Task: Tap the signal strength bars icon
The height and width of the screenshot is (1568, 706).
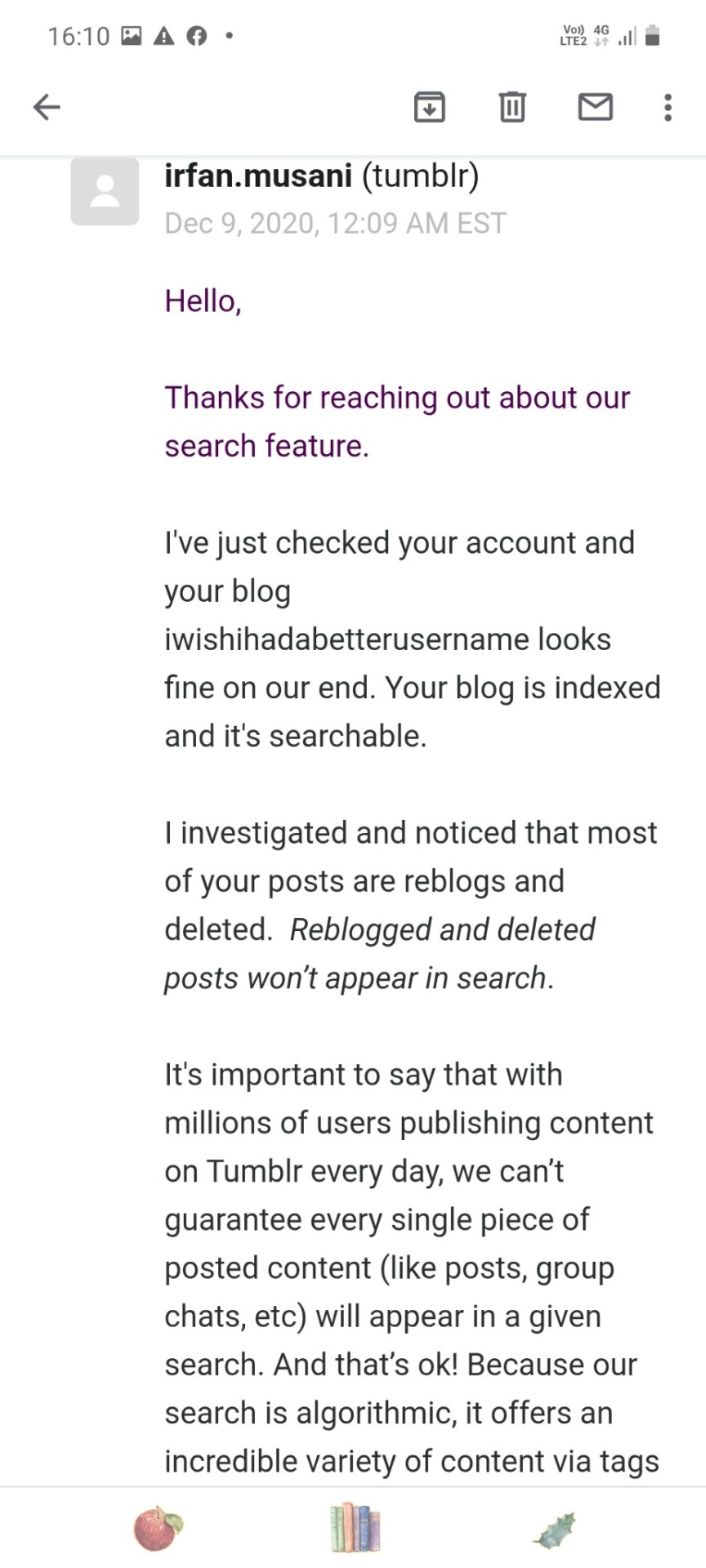Action: point(627,37)
